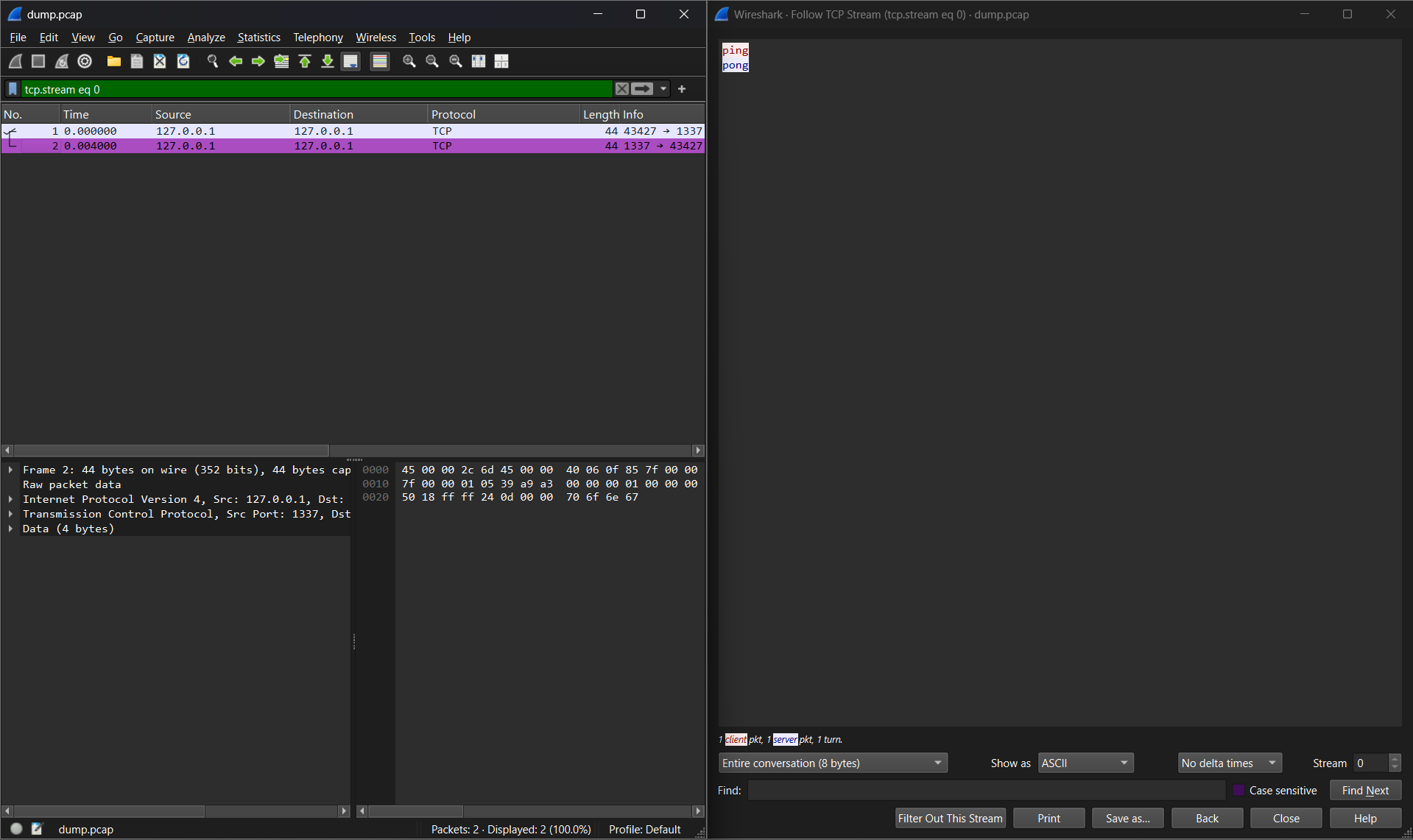Click the Stream number spin box
This screenshot has height=840, width=1413.
1377,763
